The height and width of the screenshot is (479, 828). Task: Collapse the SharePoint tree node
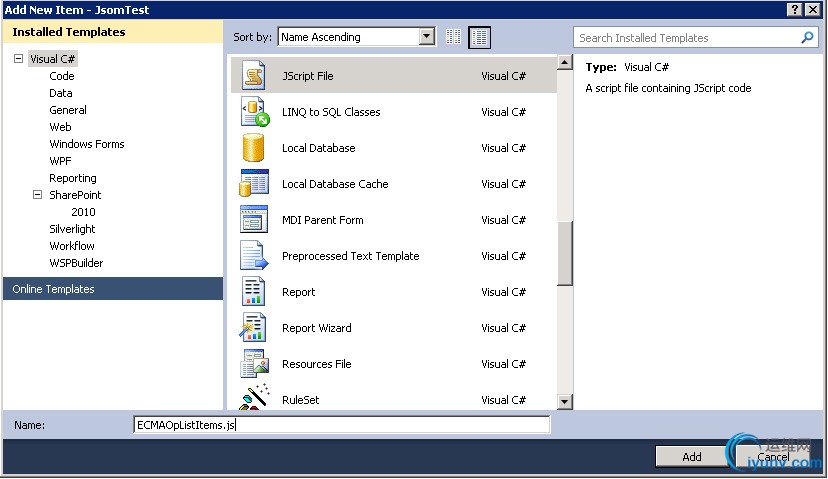pyautogui.click(x=37, y=195)
